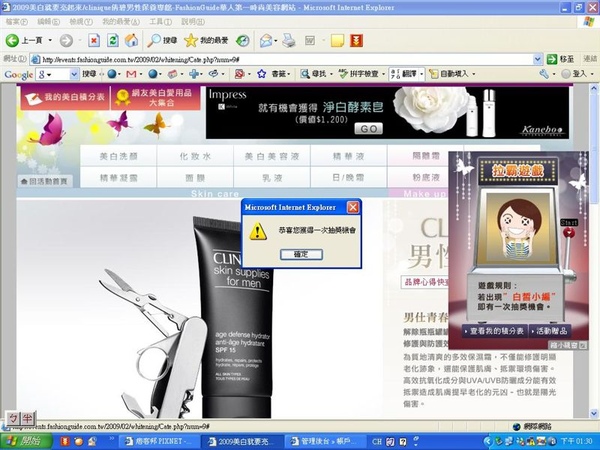
Task: Open 網友美白愛用品大集合 red tab
Action: pos(155,98)
